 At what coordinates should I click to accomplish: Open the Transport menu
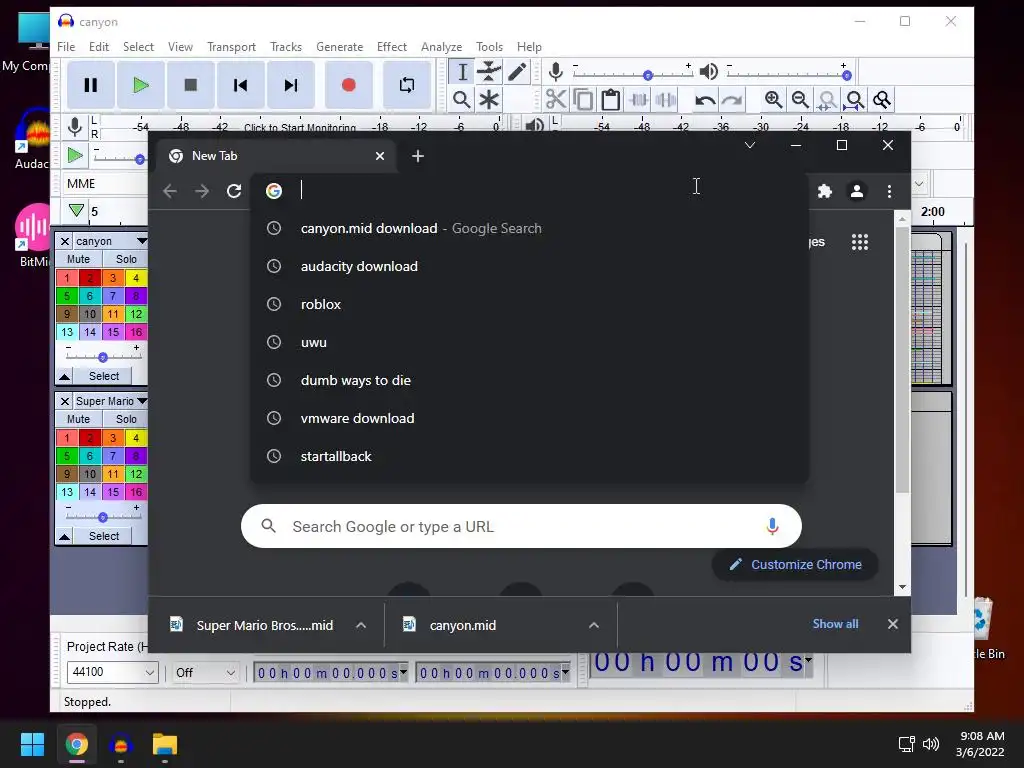tap(231, 47)
